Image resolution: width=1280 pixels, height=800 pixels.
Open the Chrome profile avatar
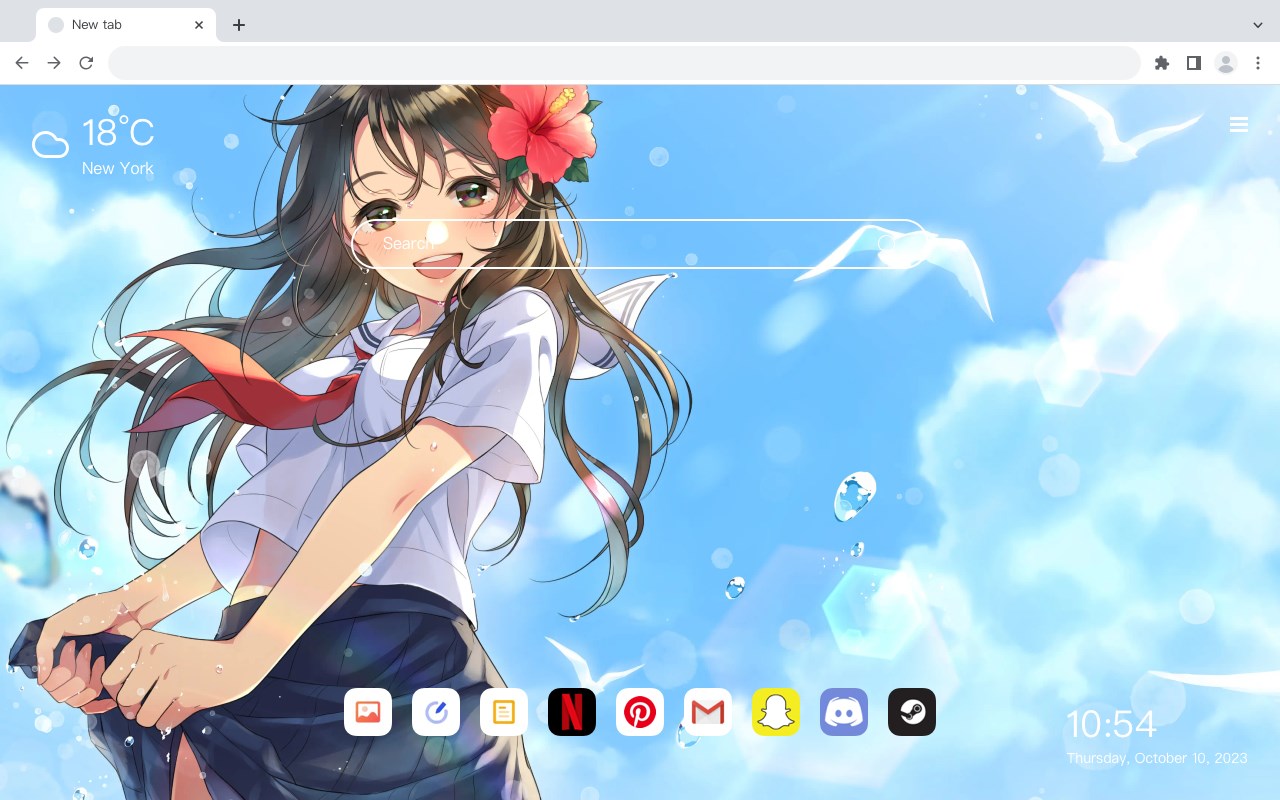[x=1226, y=63]
